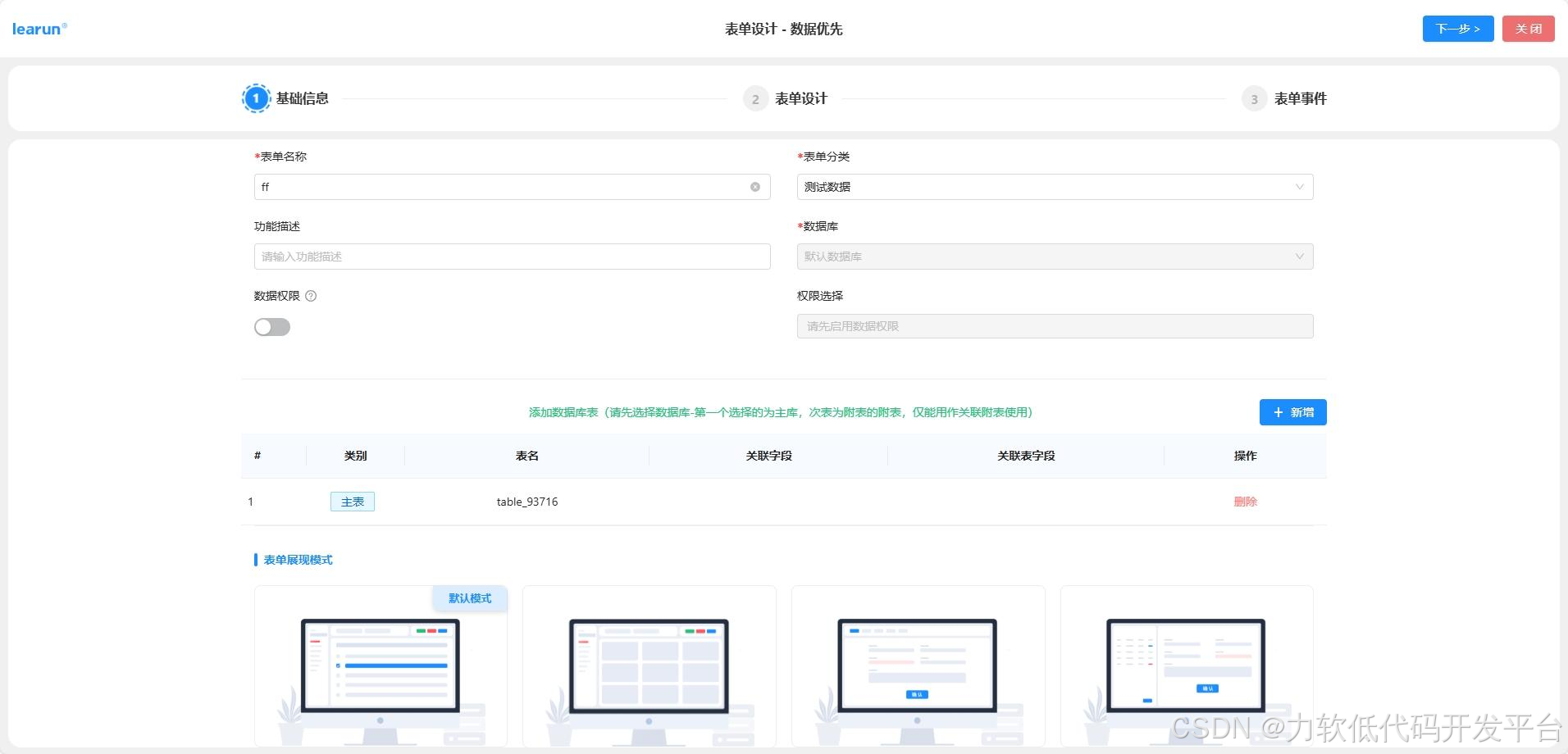Click the table_93716 cell

pos(527,502)
